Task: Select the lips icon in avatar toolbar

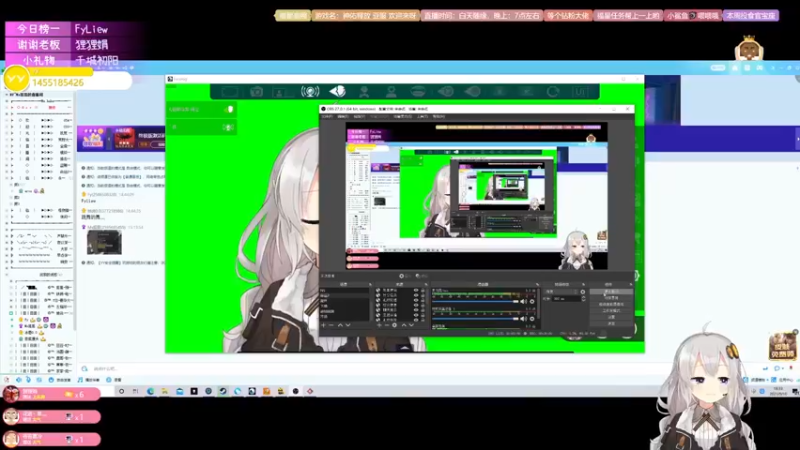Action: point(418,91)
